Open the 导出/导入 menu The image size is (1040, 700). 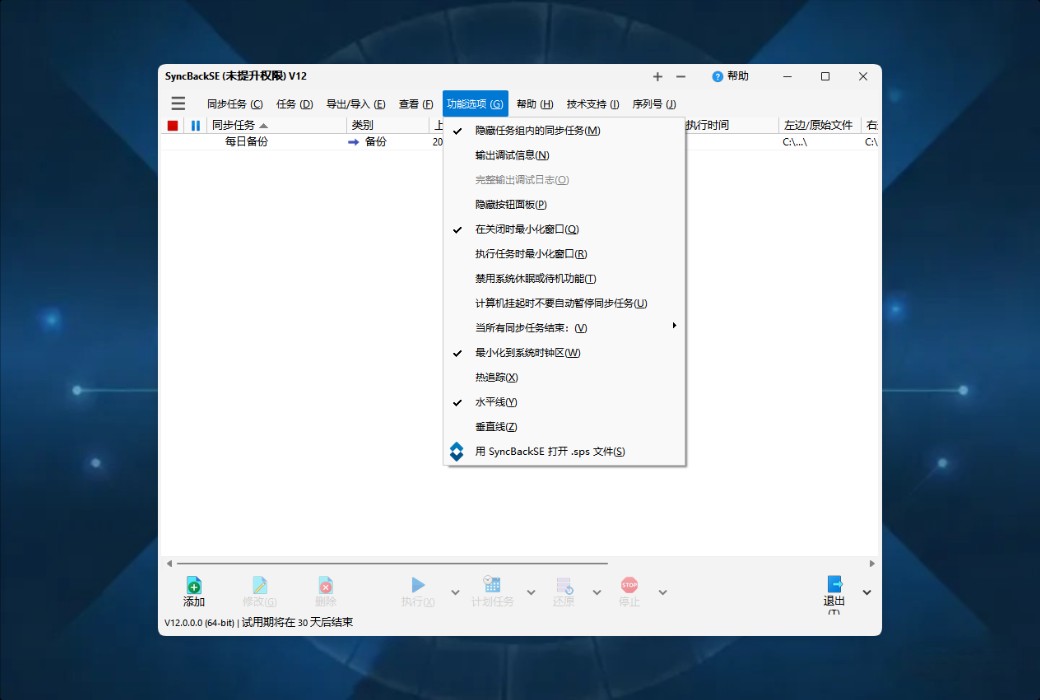[356, 103]
